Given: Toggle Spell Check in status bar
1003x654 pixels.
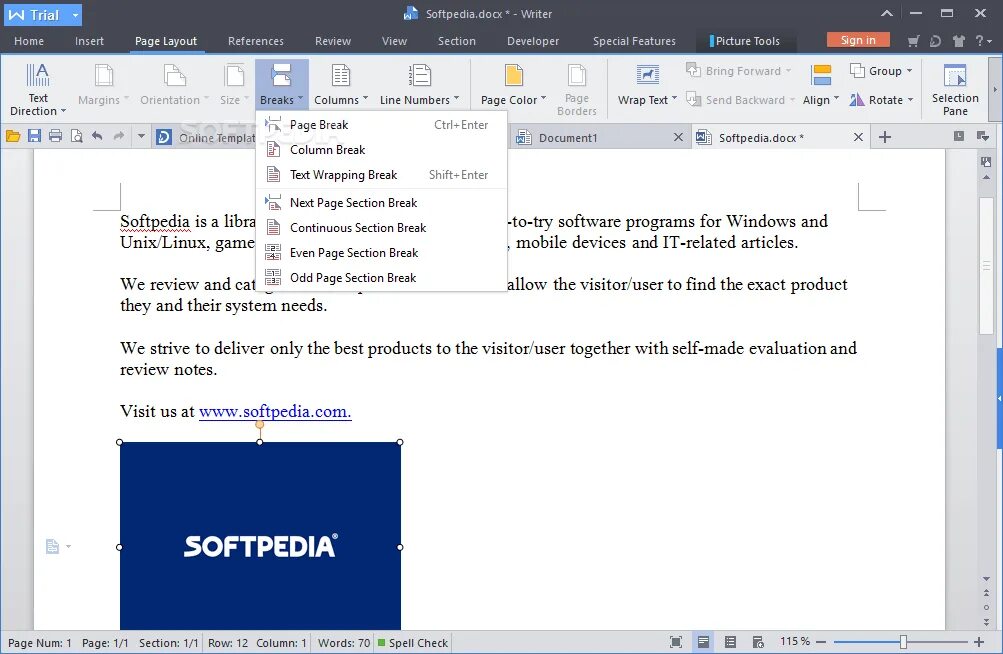Looking at the screenshot, I should tap(413, 642).
